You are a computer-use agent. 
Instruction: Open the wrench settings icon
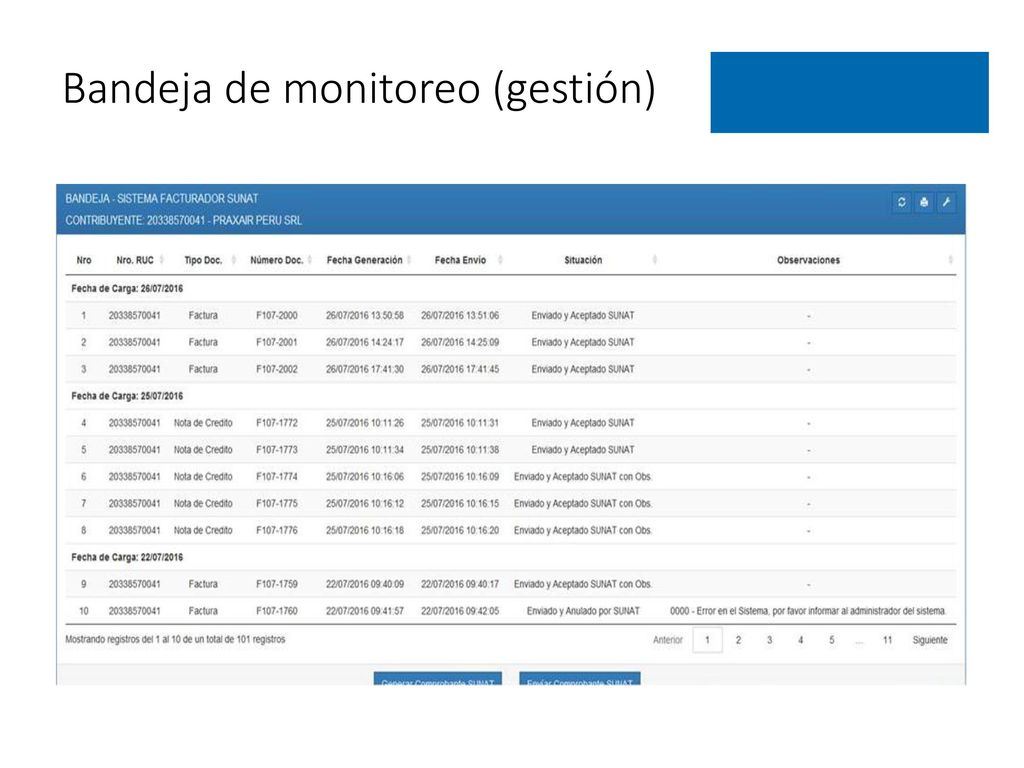pyautogui.click(x=946, y=202)
